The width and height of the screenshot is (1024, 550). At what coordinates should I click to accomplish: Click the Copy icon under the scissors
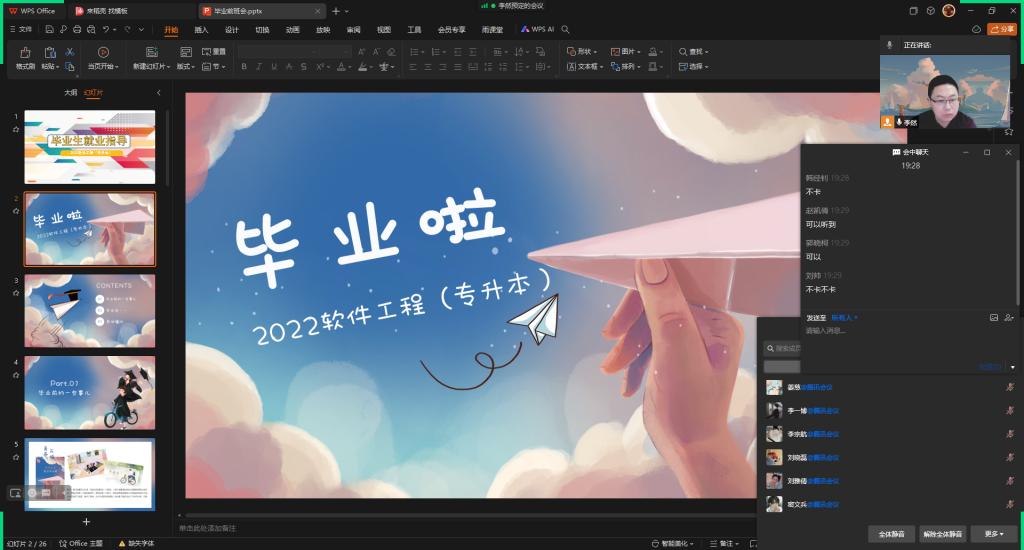pos(69,67)
